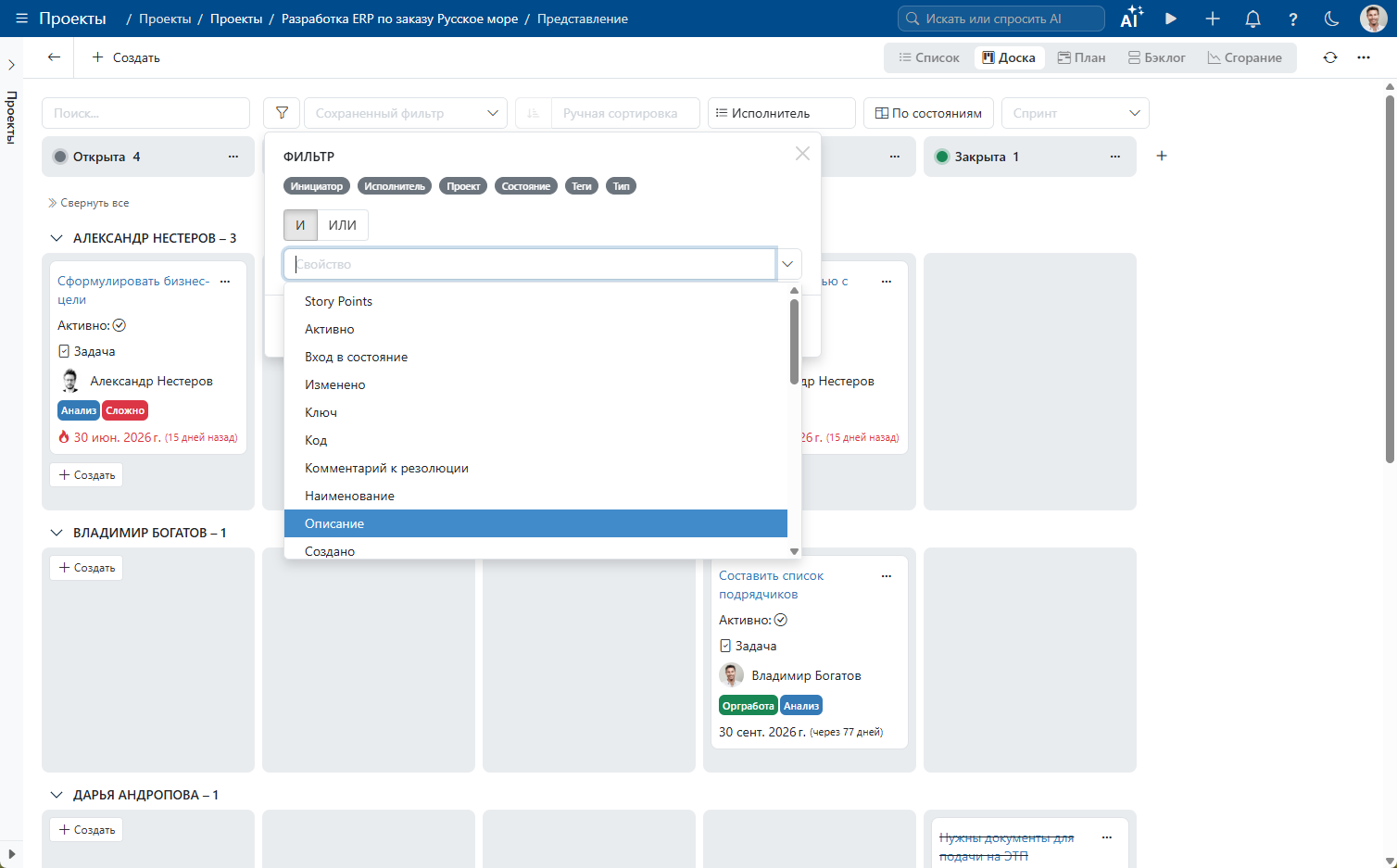Click the property list scrollbar

coord(794,341)
